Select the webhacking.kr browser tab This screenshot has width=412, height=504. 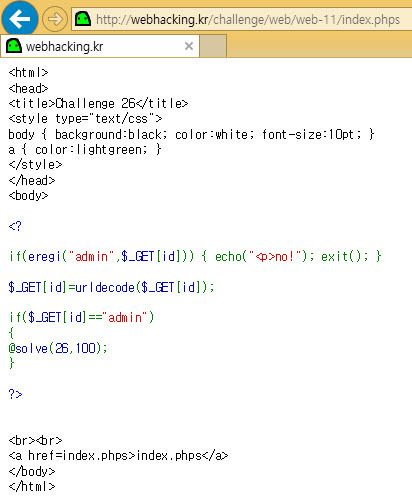pyautogui.click(x=100, y=46)
